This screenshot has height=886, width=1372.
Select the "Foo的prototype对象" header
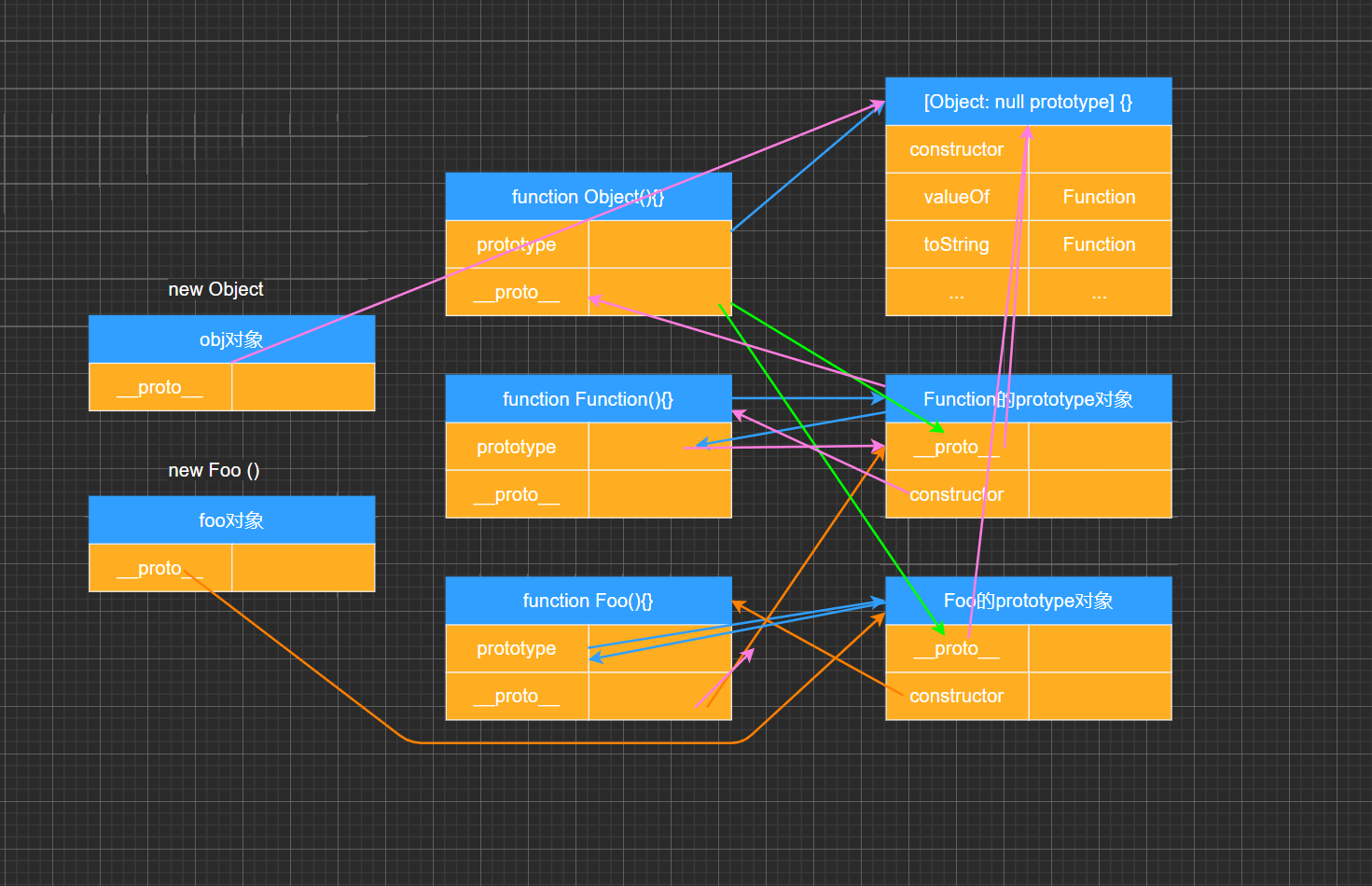pyautogui.click(x=1028, y=601)
